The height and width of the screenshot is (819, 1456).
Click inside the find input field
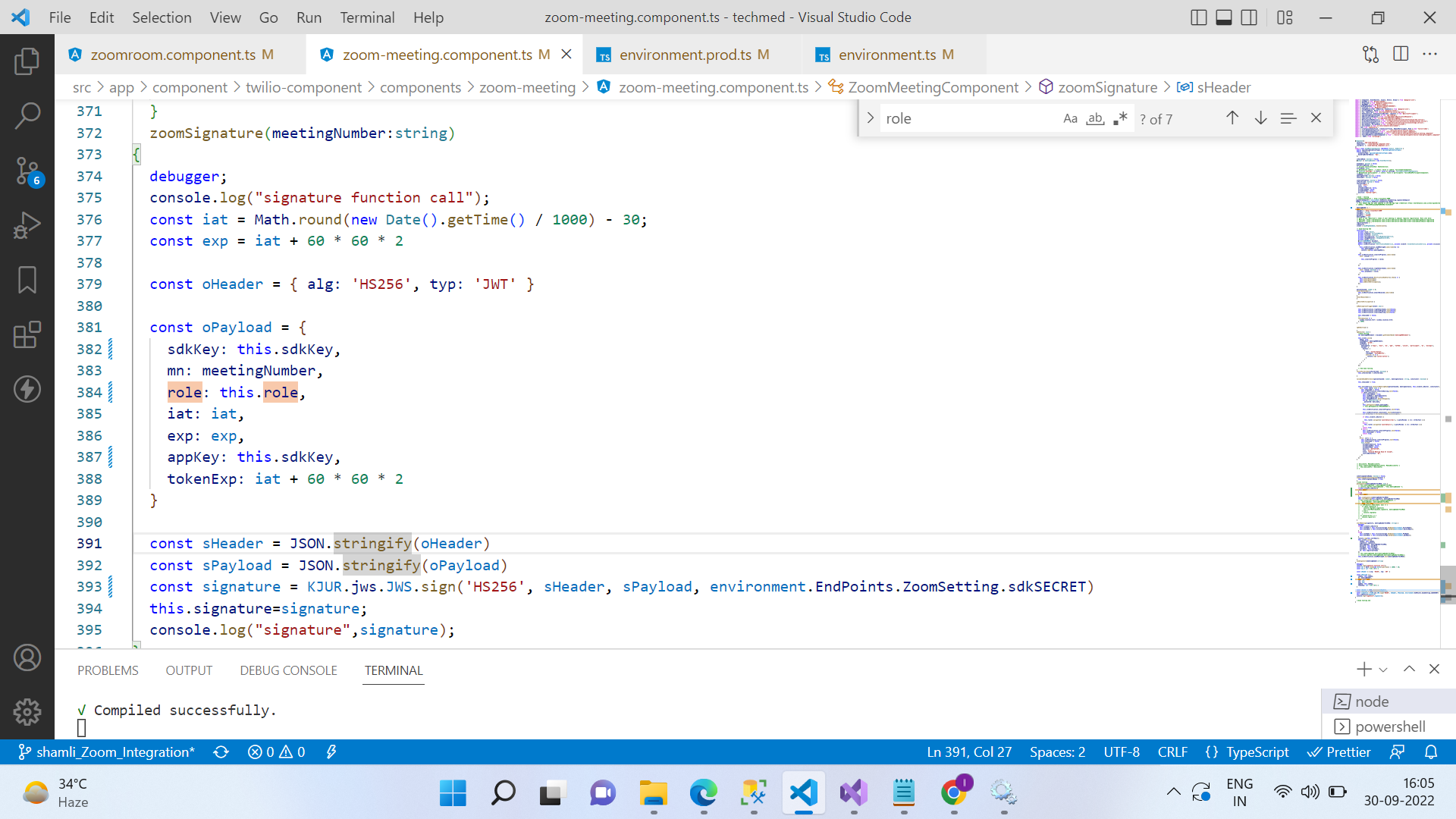click(963, 118)
